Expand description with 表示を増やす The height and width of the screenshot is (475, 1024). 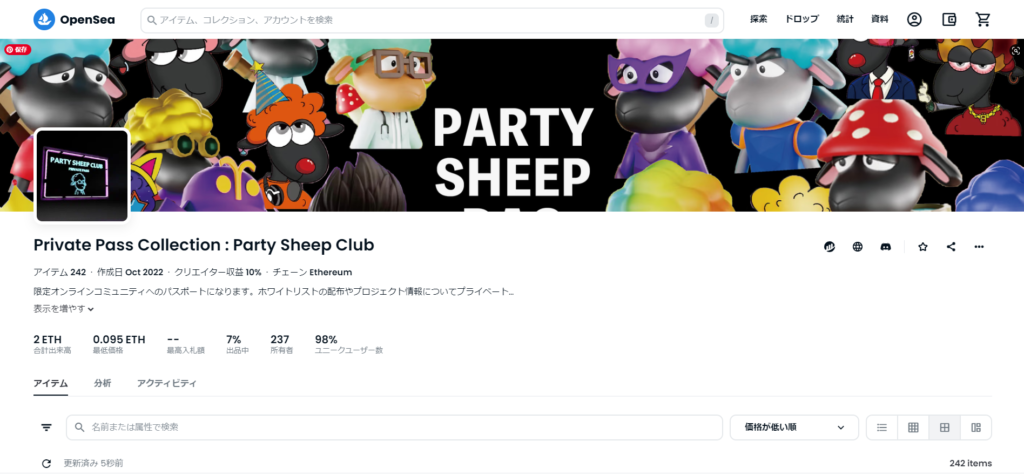[63, 309]
